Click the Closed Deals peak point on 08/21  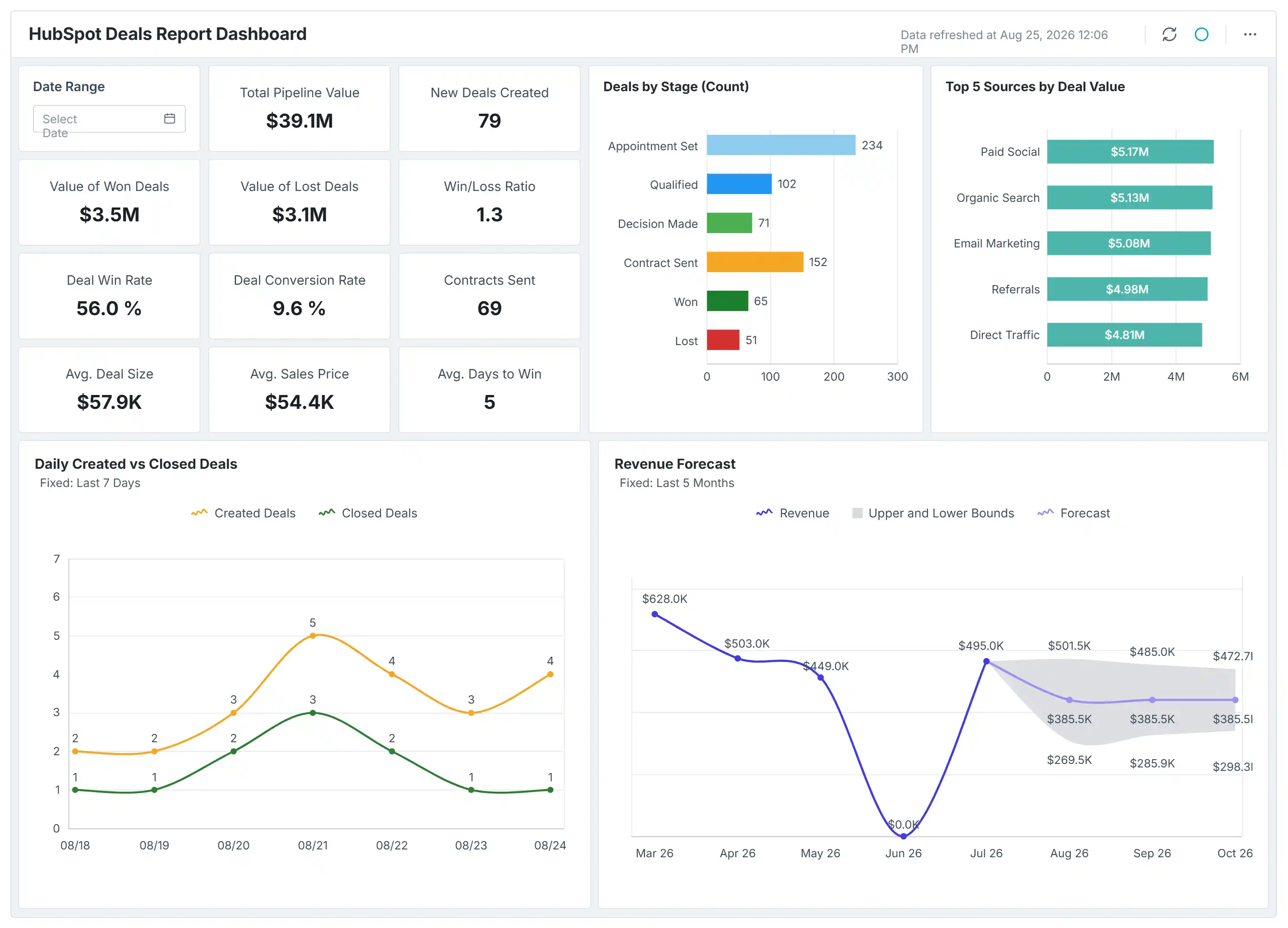point(312,713)
